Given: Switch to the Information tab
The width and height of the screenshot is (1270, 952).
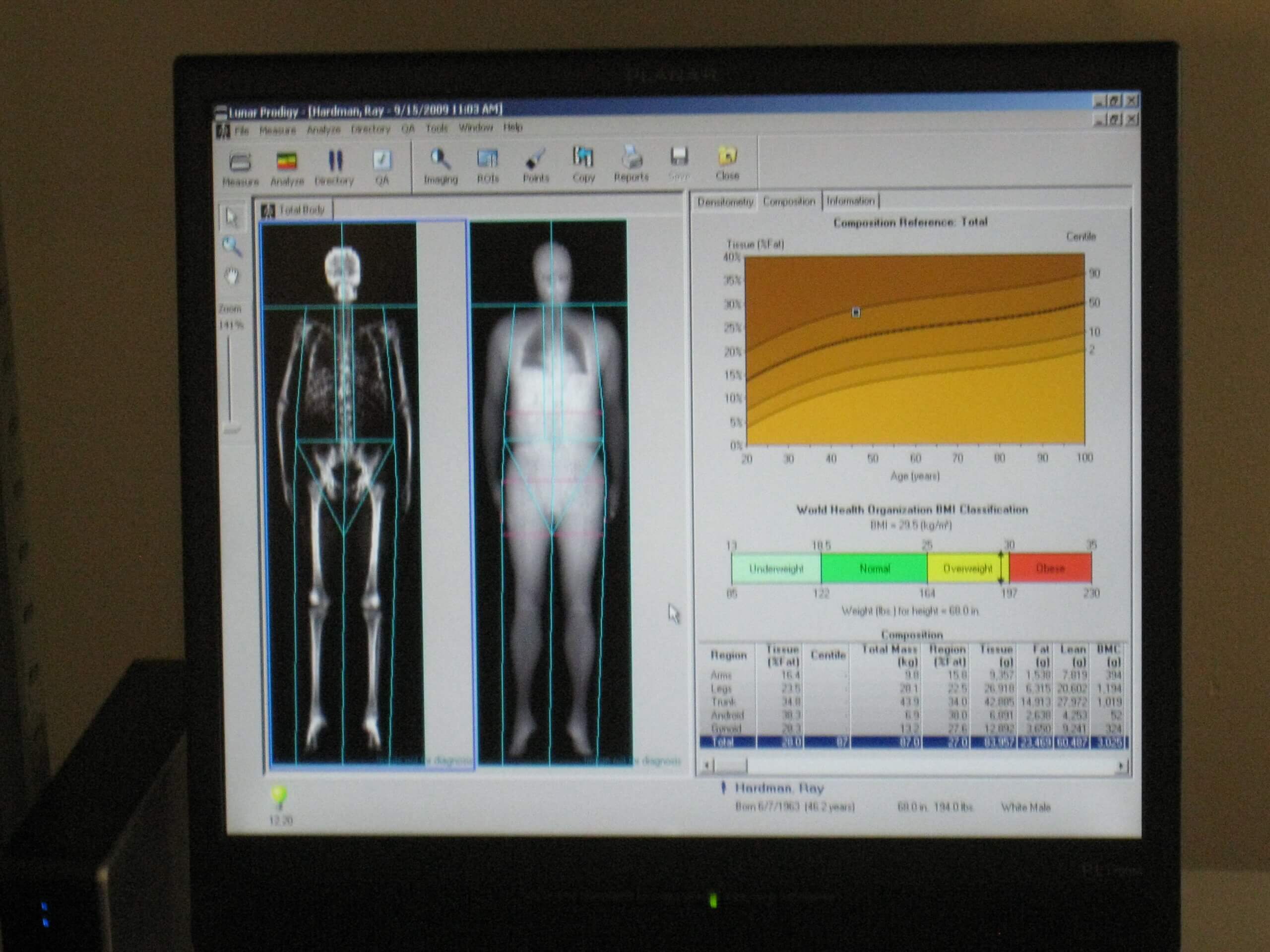Looking at the screenshot, I should coord(850,201).
